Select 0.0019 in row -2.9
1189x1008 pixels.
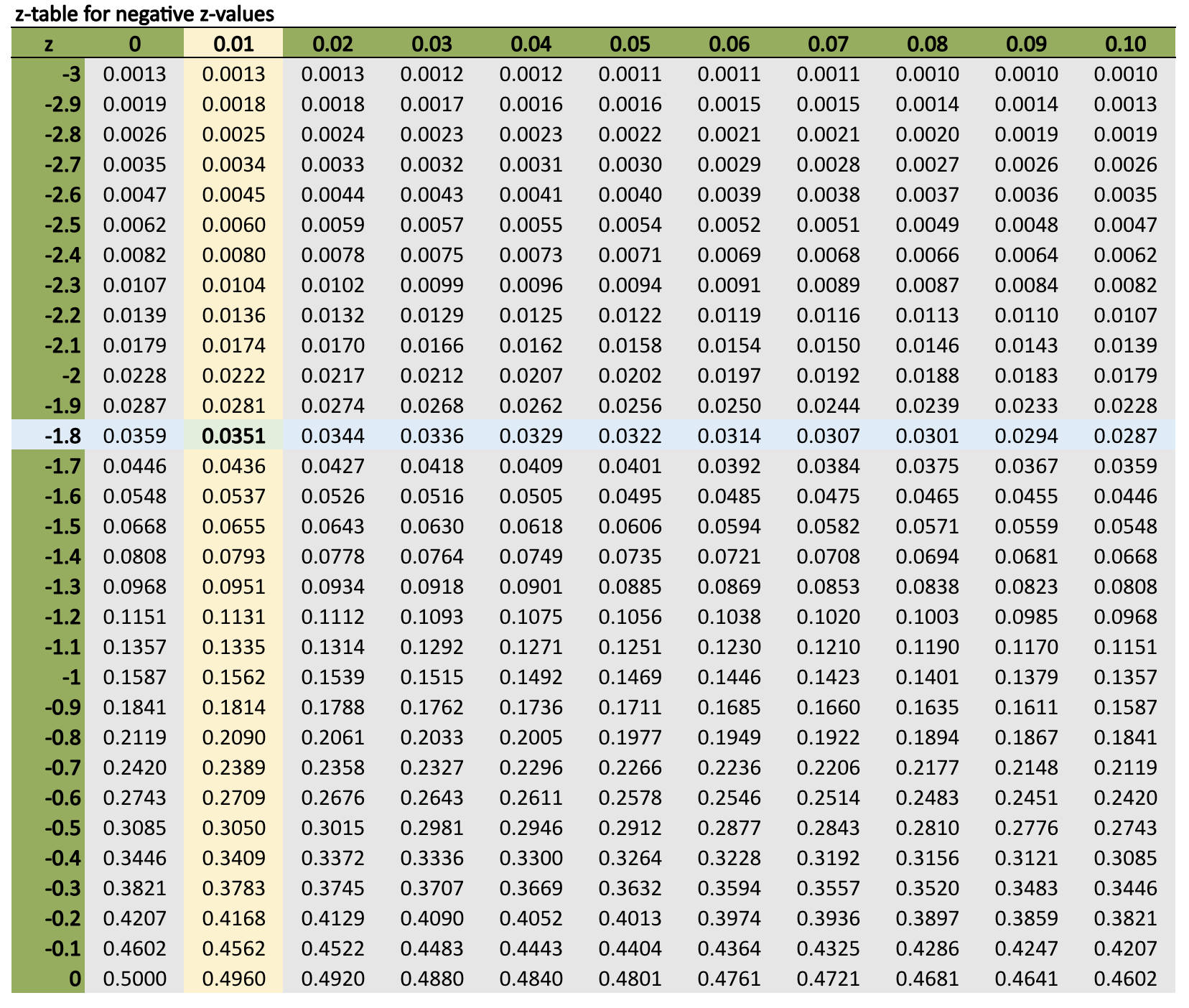point(134,104)
